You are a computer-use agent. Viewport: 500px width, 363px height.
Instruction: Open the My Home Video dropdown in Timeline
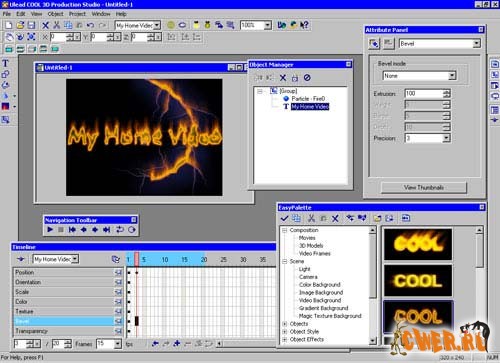coord(75,259)
